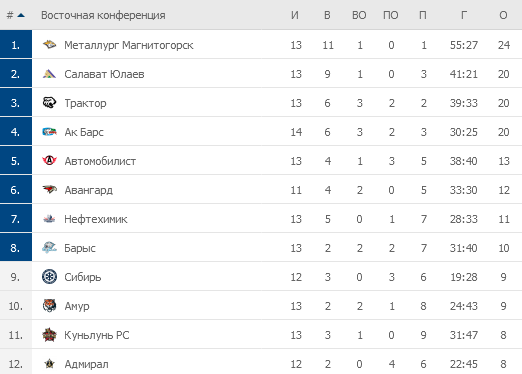Sort table by the О points column
The image size is (522, 374).
click(x=503, y=15)
